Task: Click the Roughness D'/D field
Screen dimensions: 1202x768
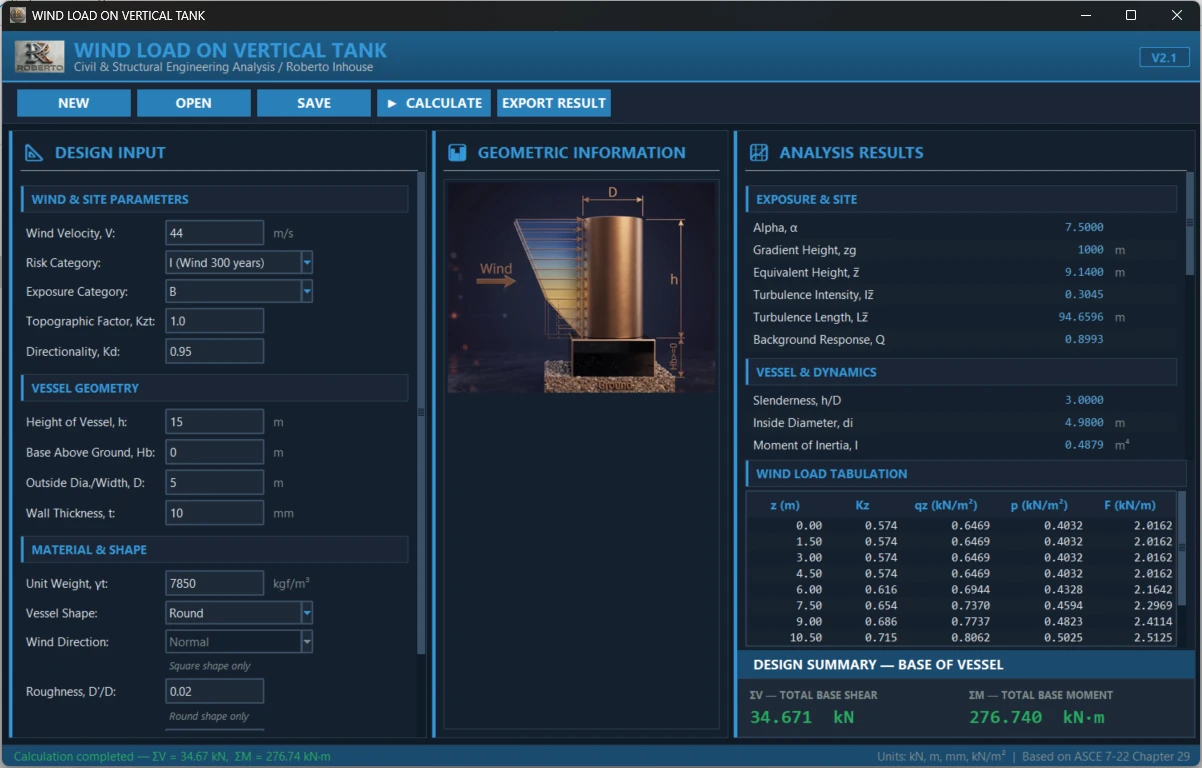Action: (x=214, y=691)
